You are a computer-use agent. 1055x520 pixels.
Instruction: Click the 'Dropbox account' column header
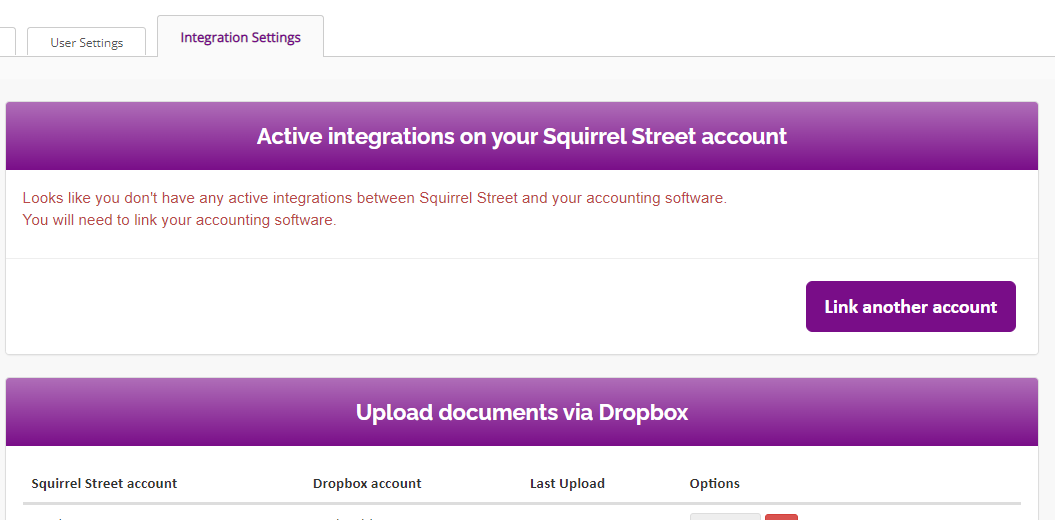[367, 484]
